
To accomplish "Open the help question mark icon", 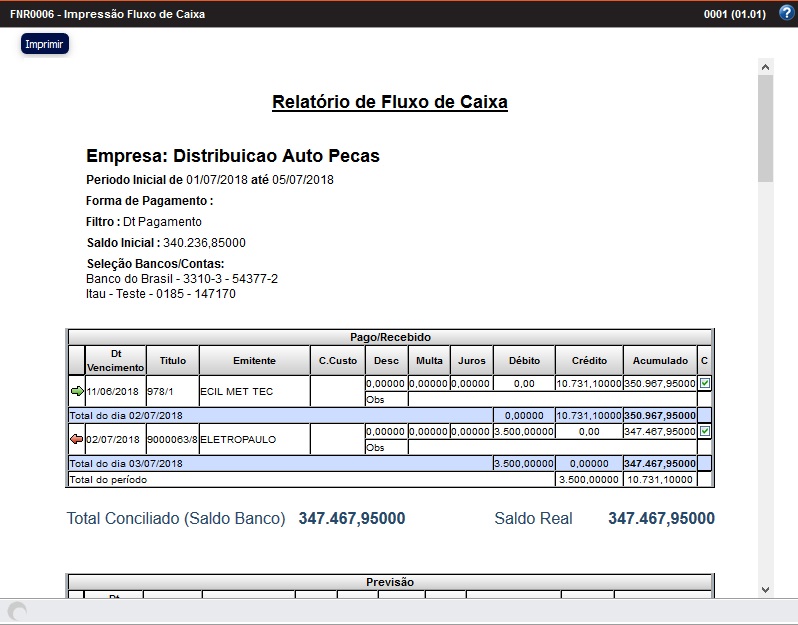I will pos(786,13).
